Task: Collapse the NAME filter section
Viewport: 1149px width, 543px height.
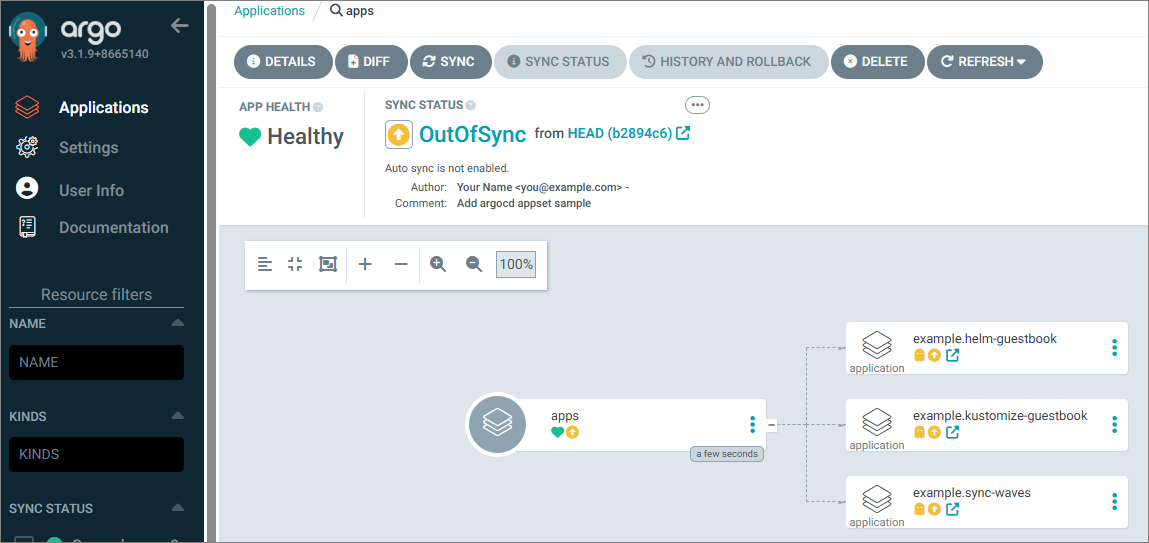Action: pos(177,323)
